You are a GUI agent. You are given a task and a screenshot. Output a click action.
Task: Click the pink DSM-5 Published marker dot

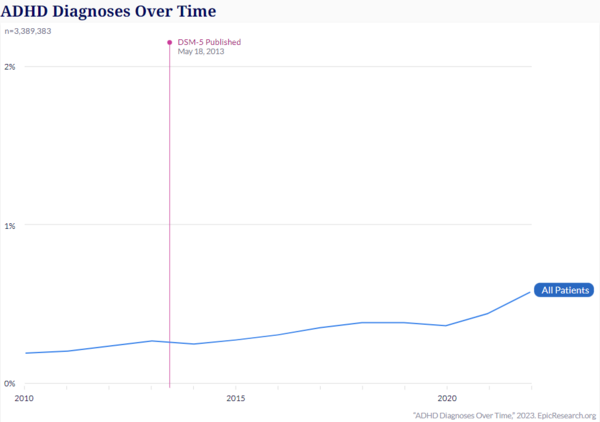click(x=169, y=42)
